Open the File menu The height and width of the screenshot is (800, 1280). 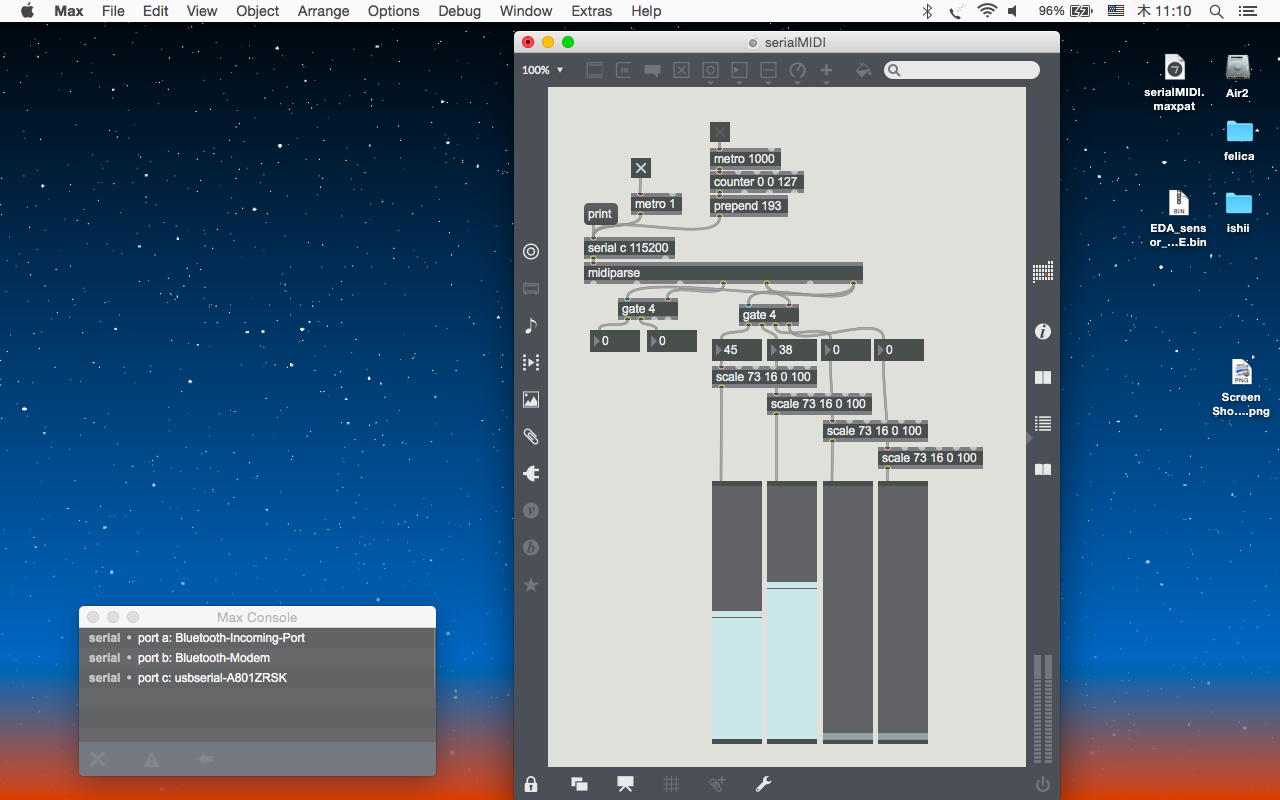113,11
